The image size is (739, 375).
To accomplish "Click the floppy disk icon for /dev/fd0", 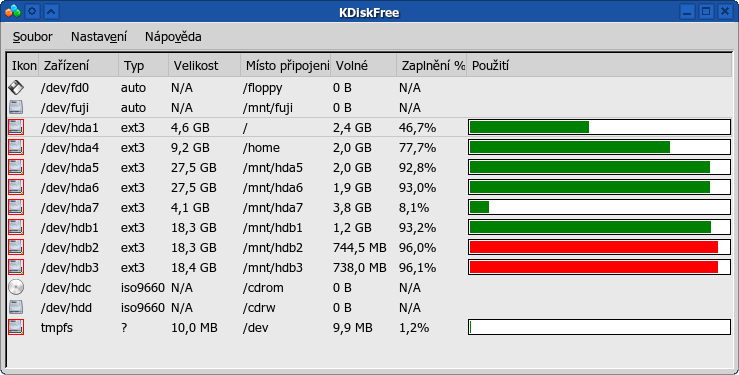I will pos(16,88).
